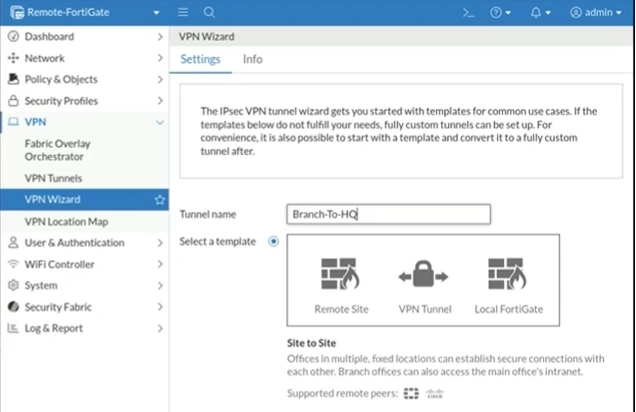Image resolution: width=636 pixels, height=412 pixels.
Task: Expand the Dashboard menu chevron
Action: [160, 37]
